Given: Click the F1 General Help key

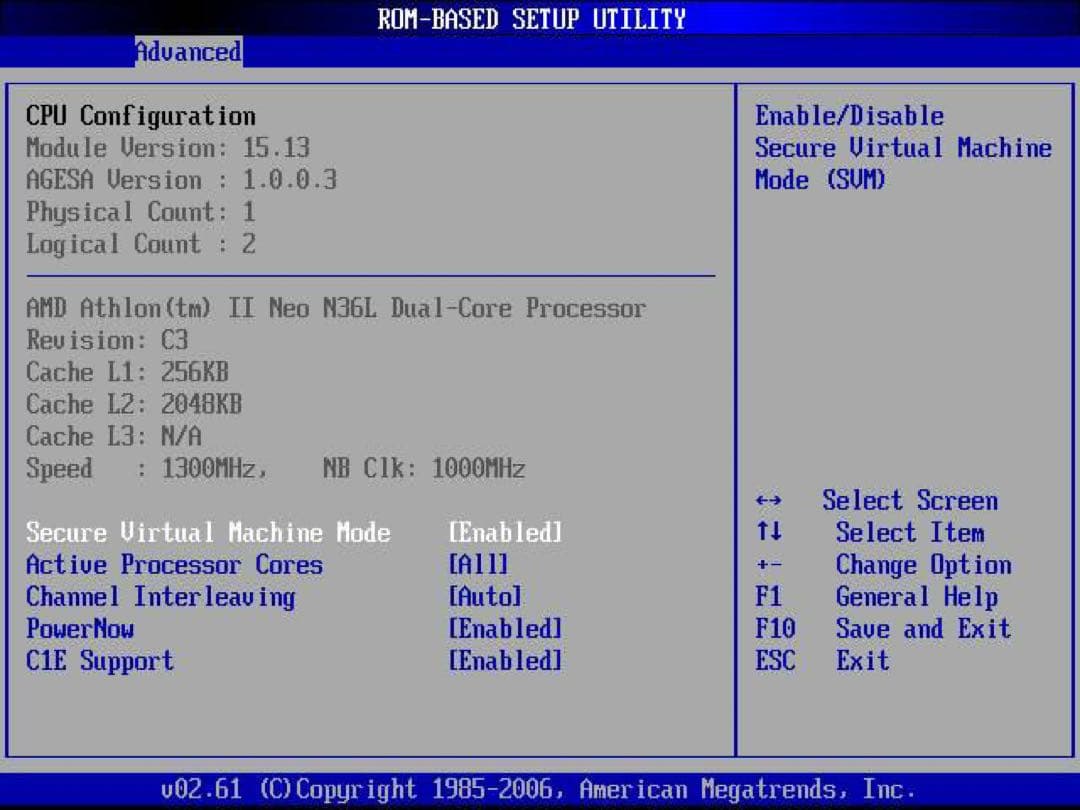Looking at the screenshot, I should click(768, 597).
